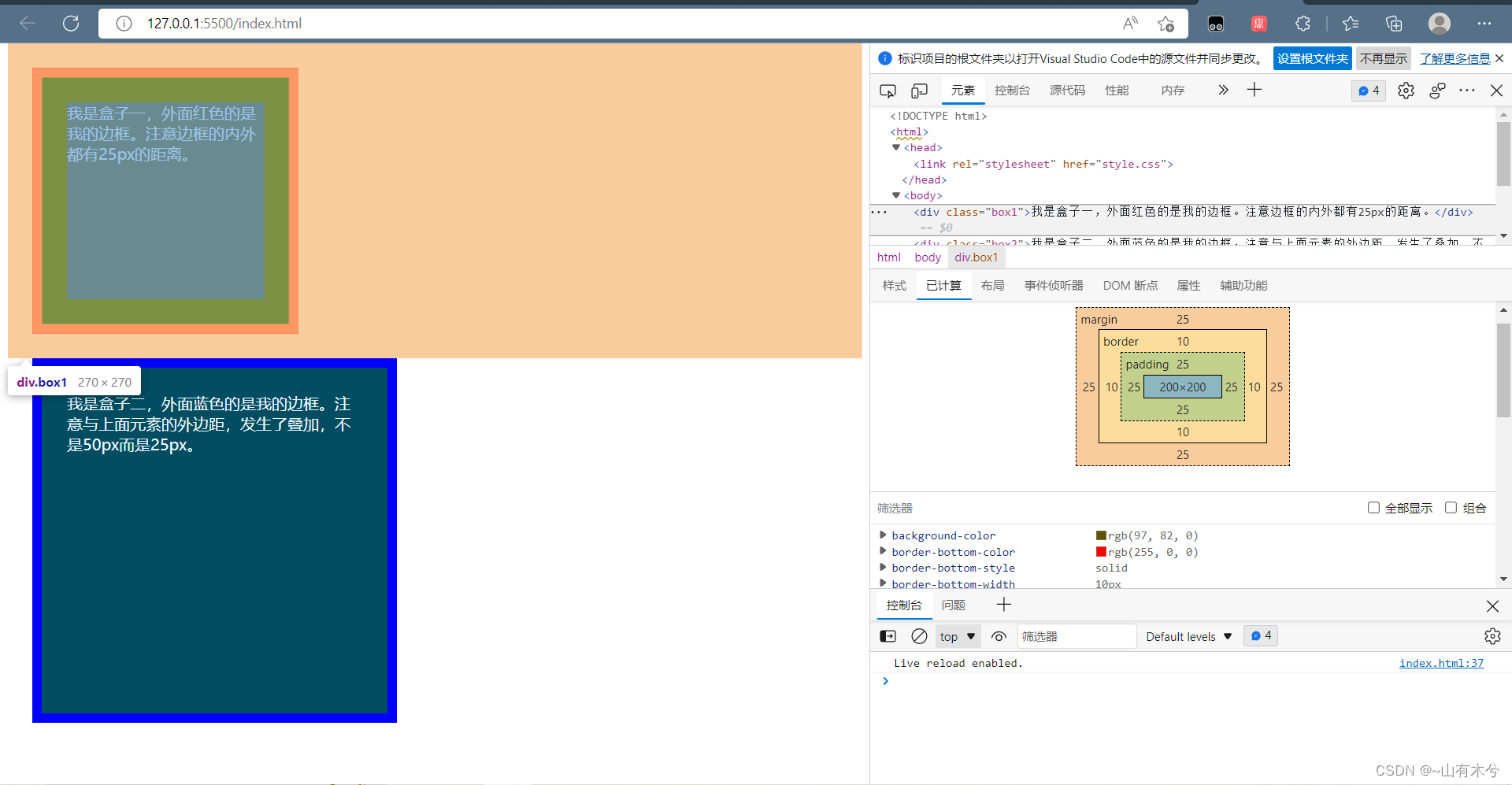Open 已计算 pane tab

[943, 286]
